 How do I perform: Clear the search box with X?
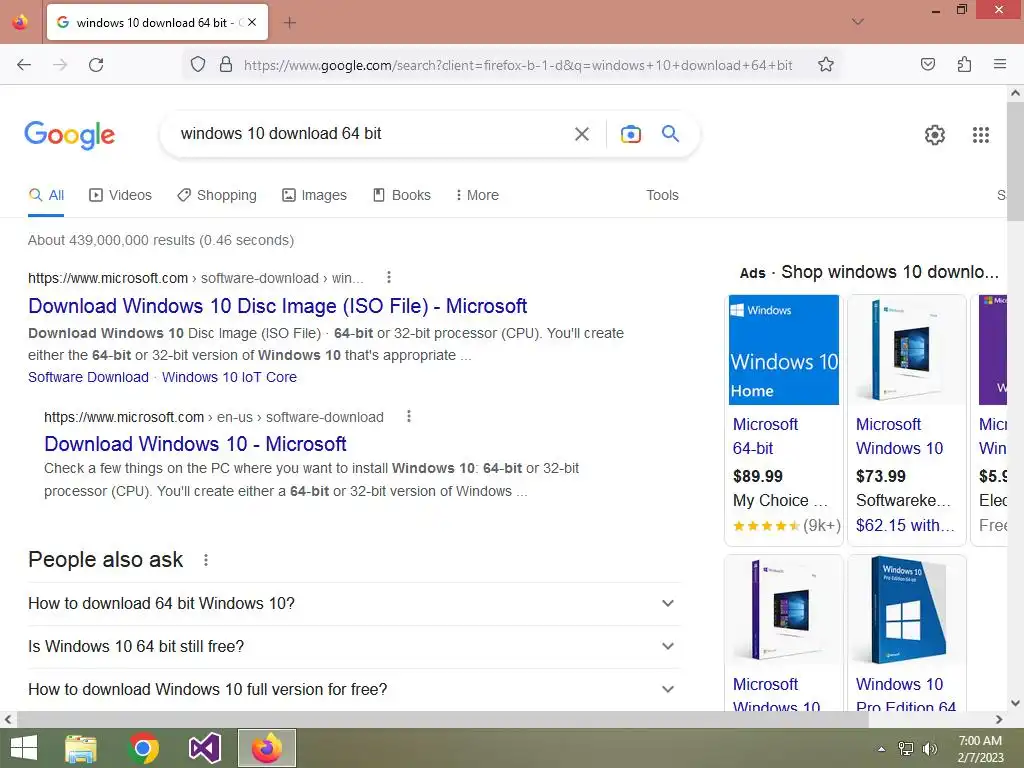(581, 134)
